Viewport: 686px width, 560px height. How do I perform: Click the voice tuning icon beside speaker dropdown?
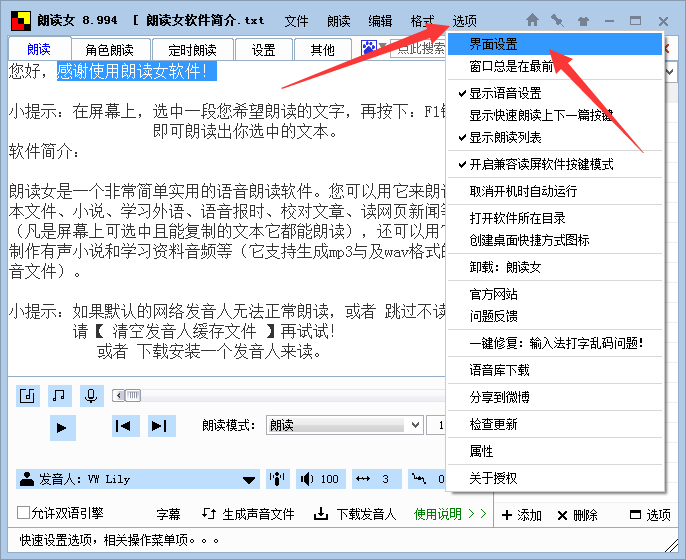click(277, 479)
